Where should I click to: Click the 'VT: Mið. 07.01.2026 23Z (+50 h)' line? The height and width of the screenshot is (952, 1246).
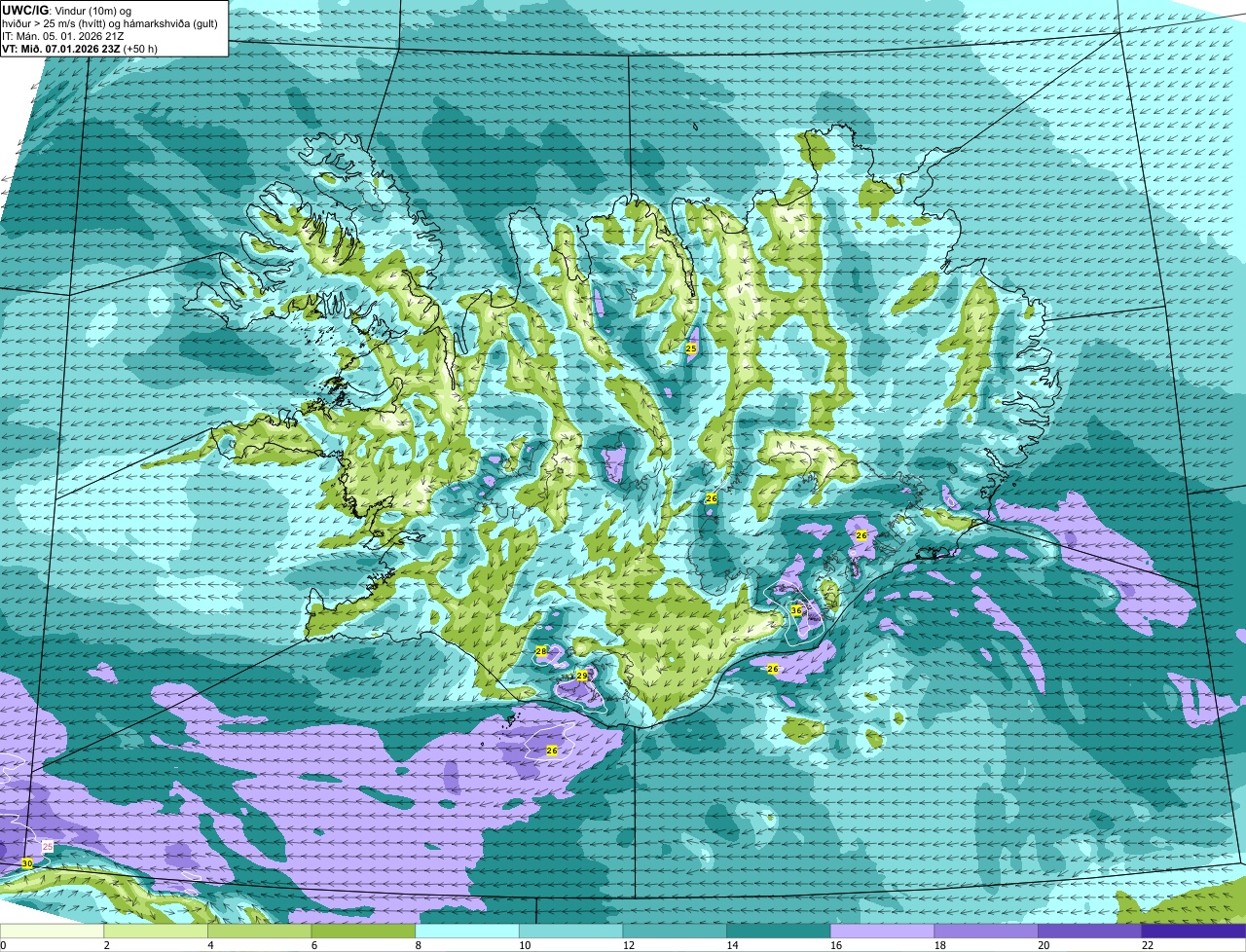click(80, 49)
